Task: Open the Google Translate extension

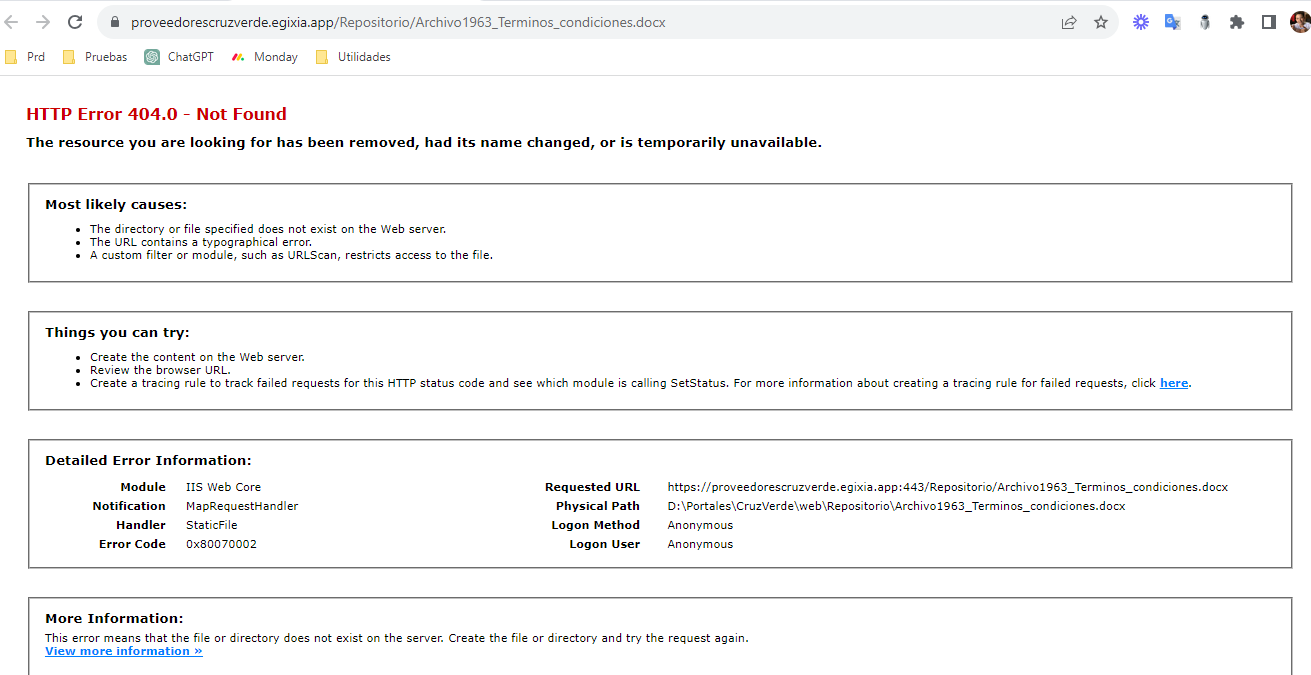Action: click(x=1173, y=22)
